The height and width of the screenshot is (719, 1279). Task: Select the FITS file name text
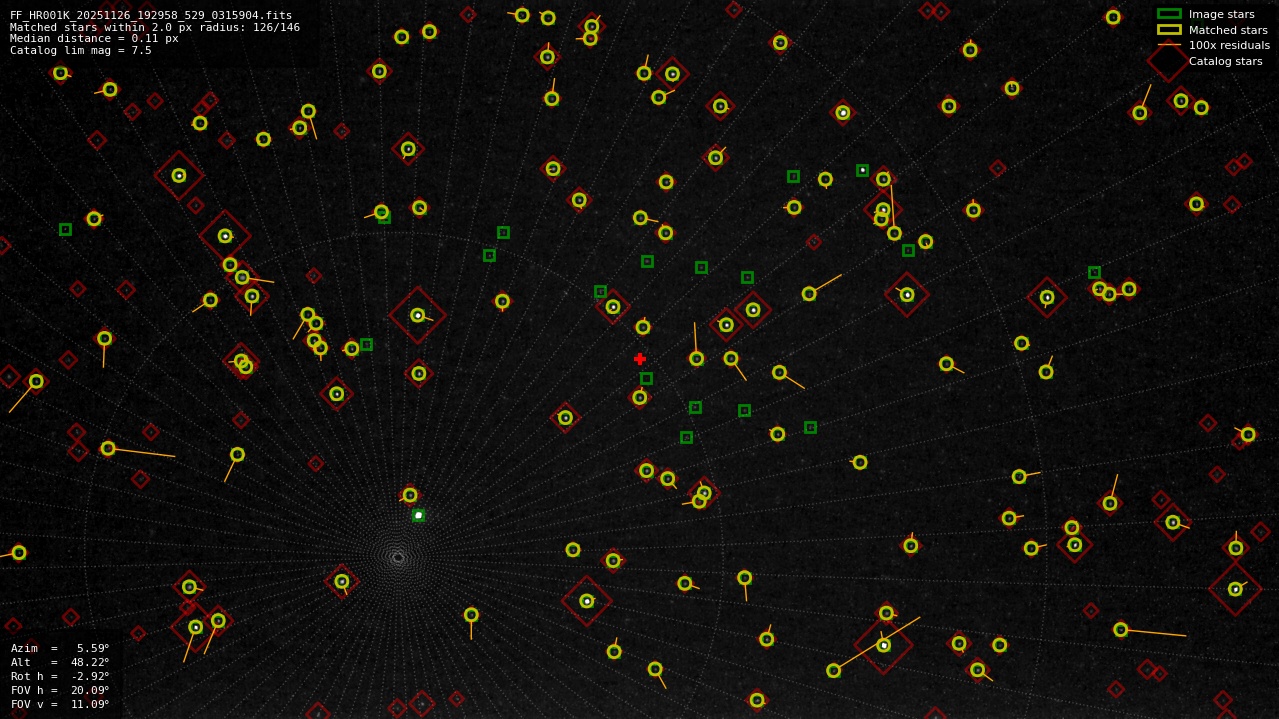[x=151, y=15]
